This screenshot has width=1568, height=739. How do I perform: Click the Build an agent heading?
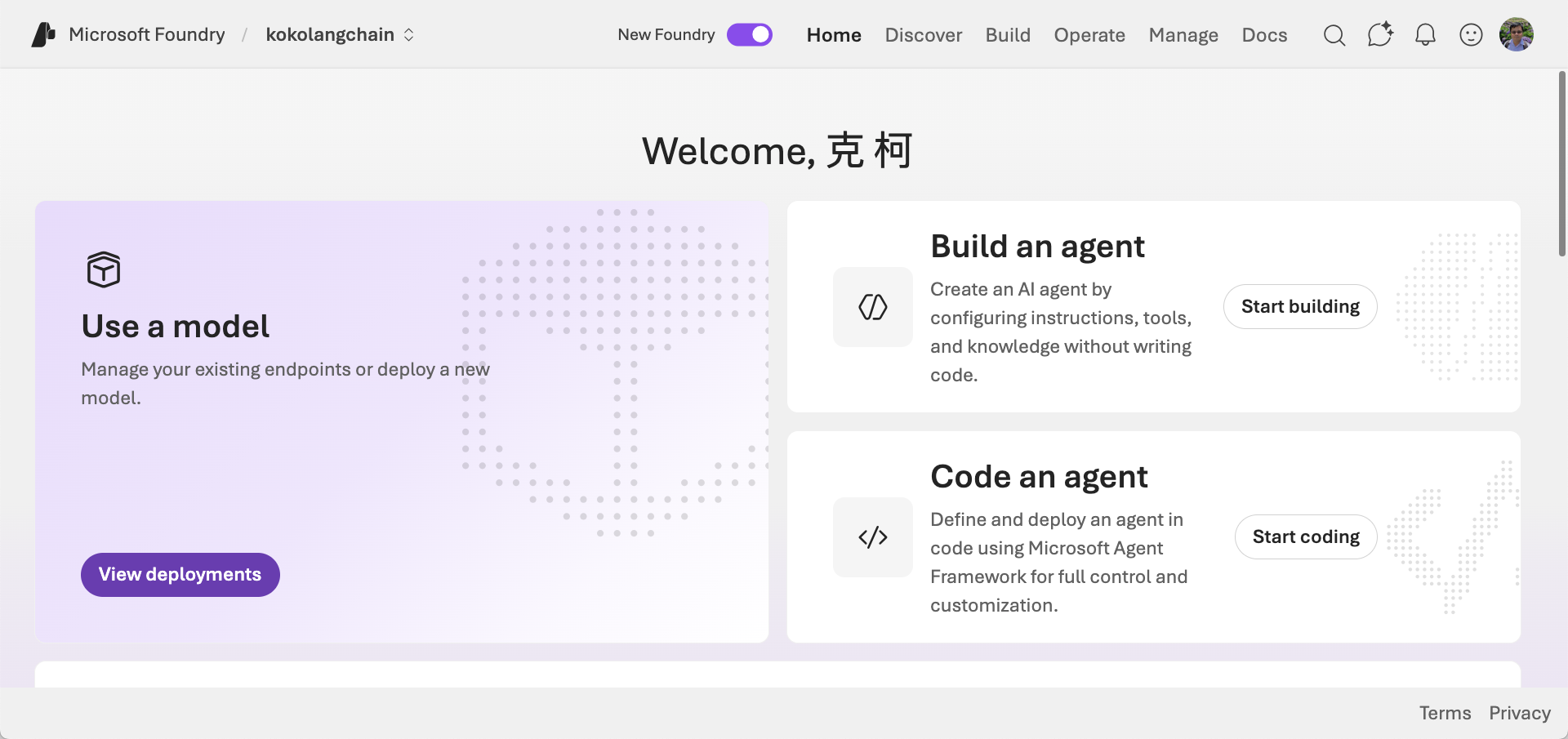[x=1037, y=247]
